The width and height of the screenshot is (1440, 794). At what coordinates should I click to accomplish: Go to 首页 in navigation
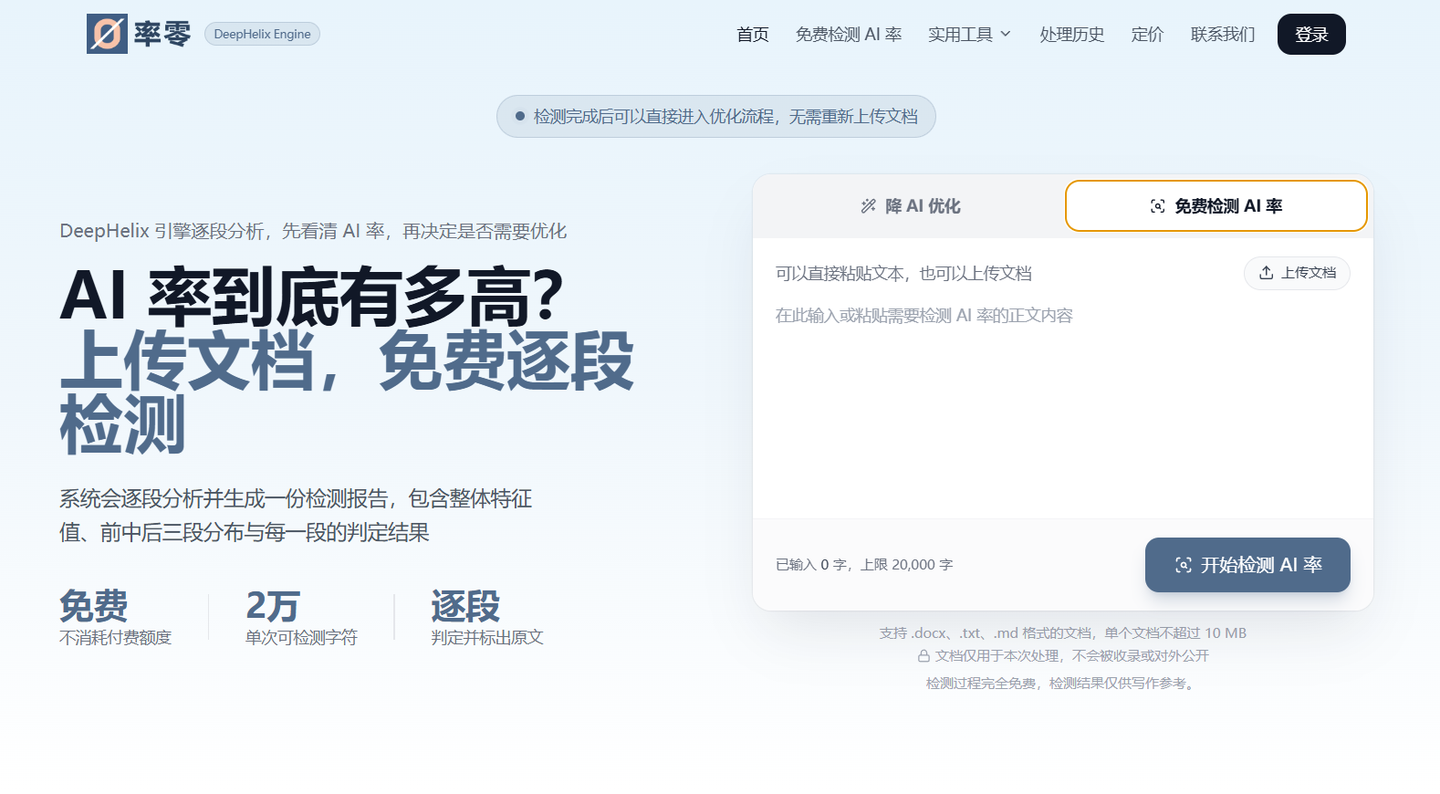point(753,34)
